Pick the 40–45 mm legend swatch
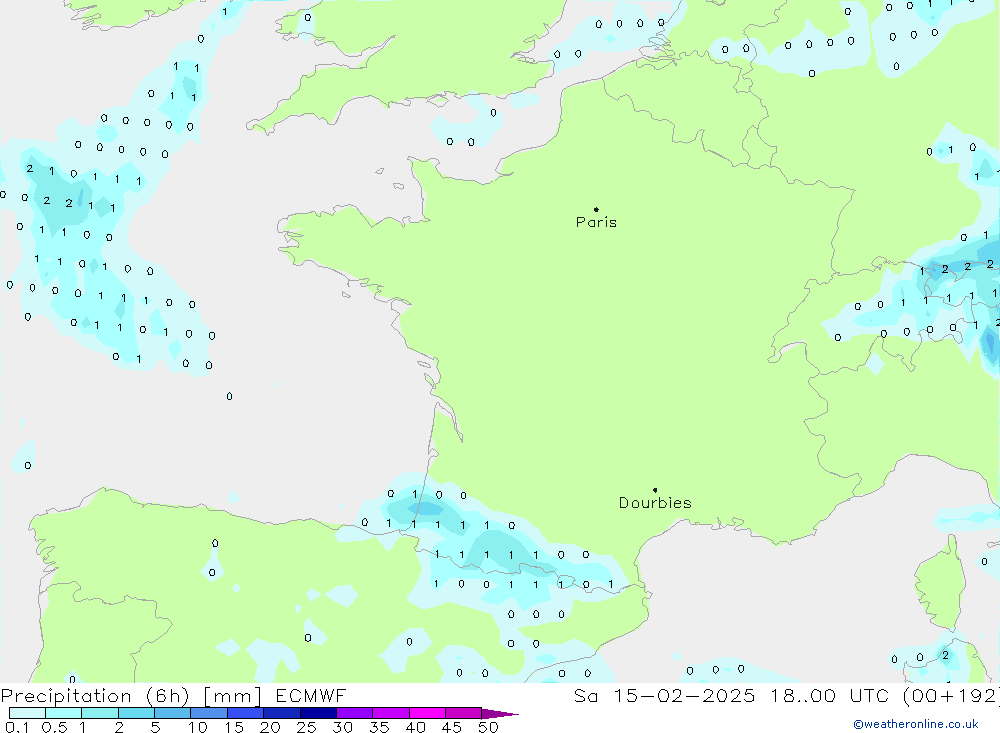1000x733 pixels. point(427,713)
